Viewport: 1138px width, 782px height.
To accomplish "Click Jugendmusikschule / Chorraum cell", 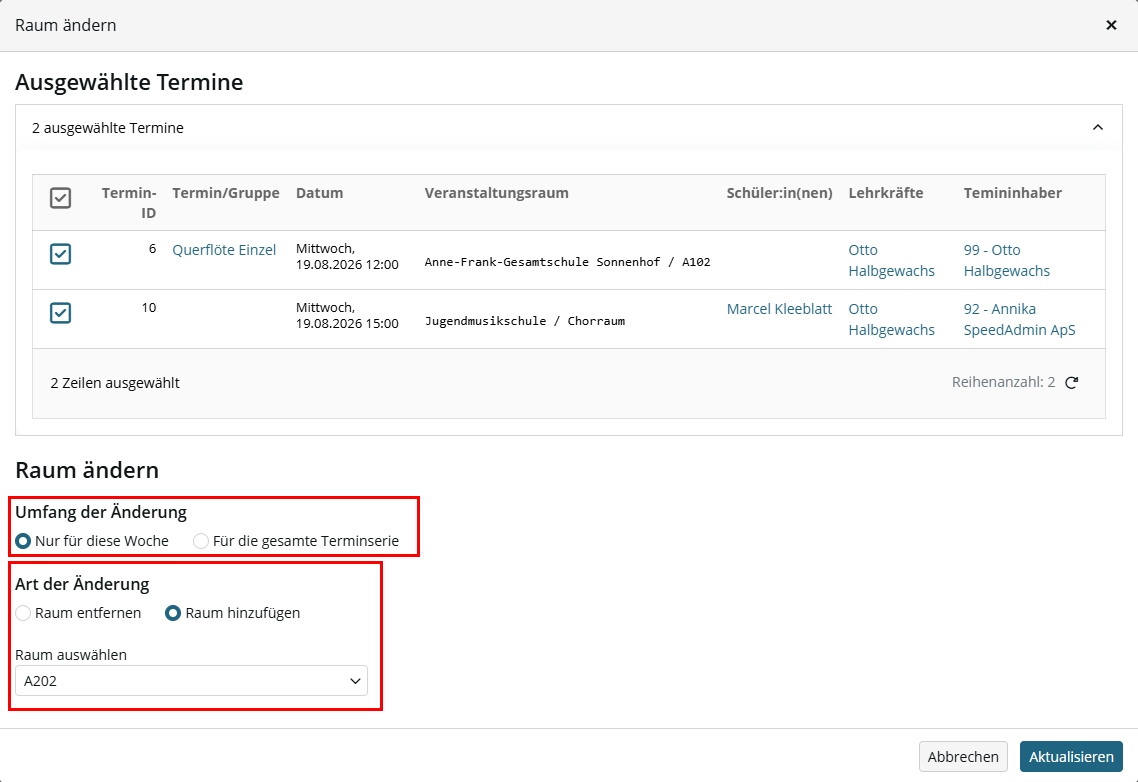I will coord(525,321).
